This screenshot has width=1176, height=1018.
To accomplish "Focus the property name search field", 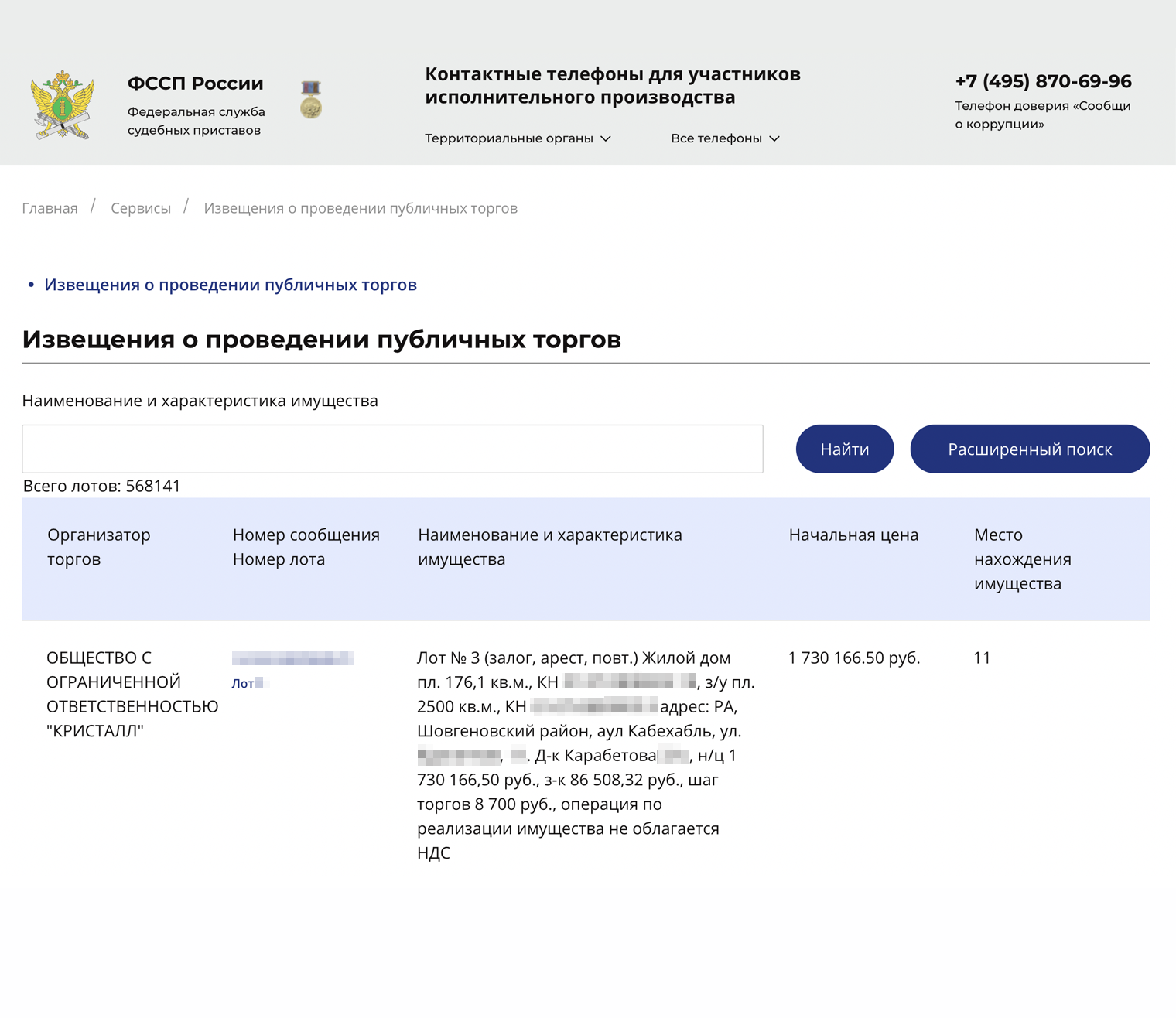I will pos(392,449).
